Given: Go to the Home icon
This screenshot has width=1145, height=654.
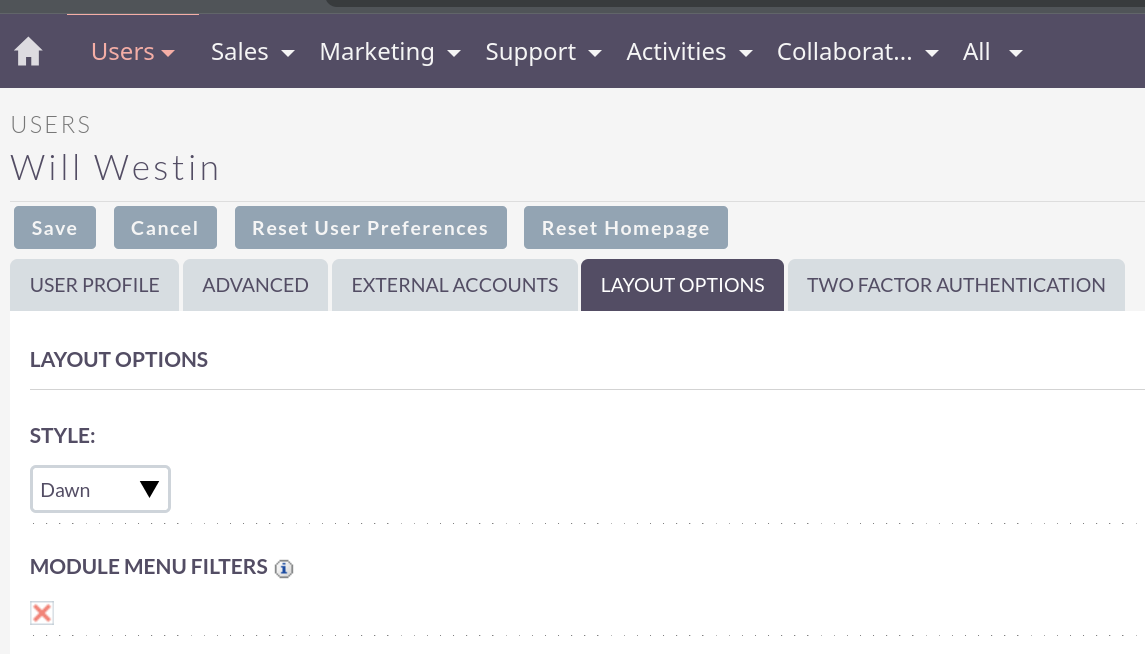Looking at the screenshot, I should click(29, 52).
